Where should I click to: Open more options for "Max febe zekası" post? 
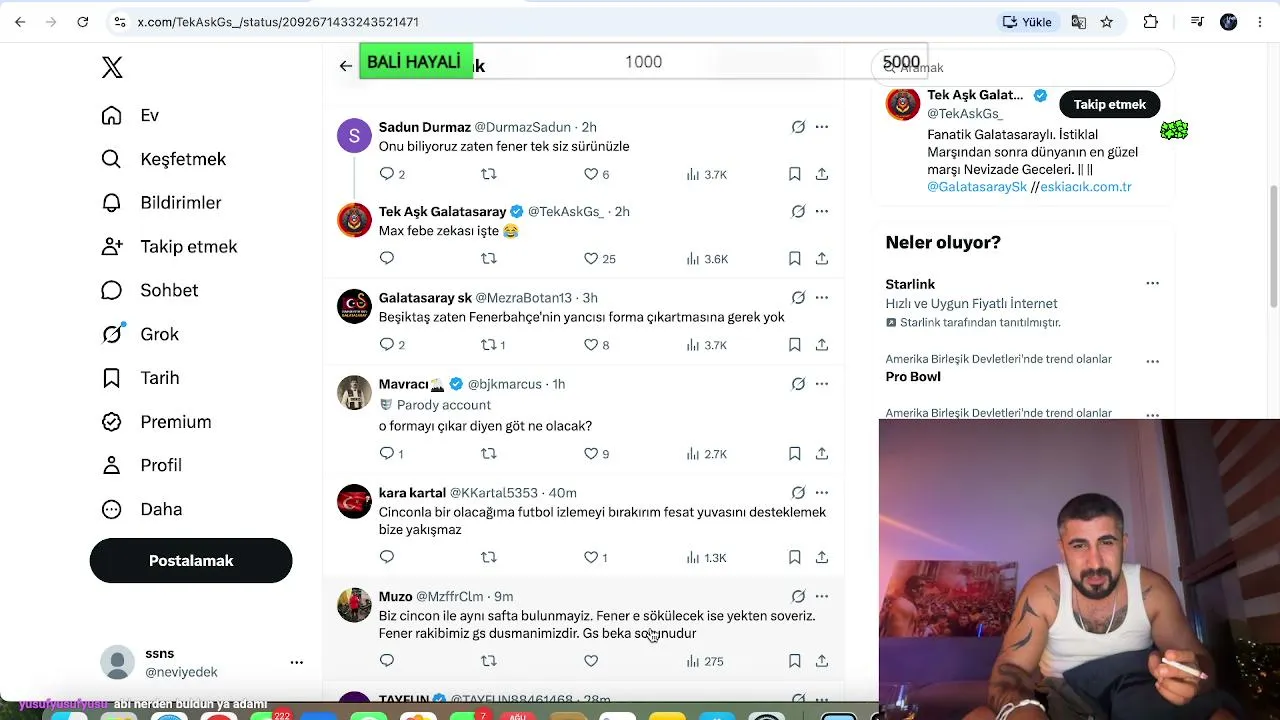(822, 211)
